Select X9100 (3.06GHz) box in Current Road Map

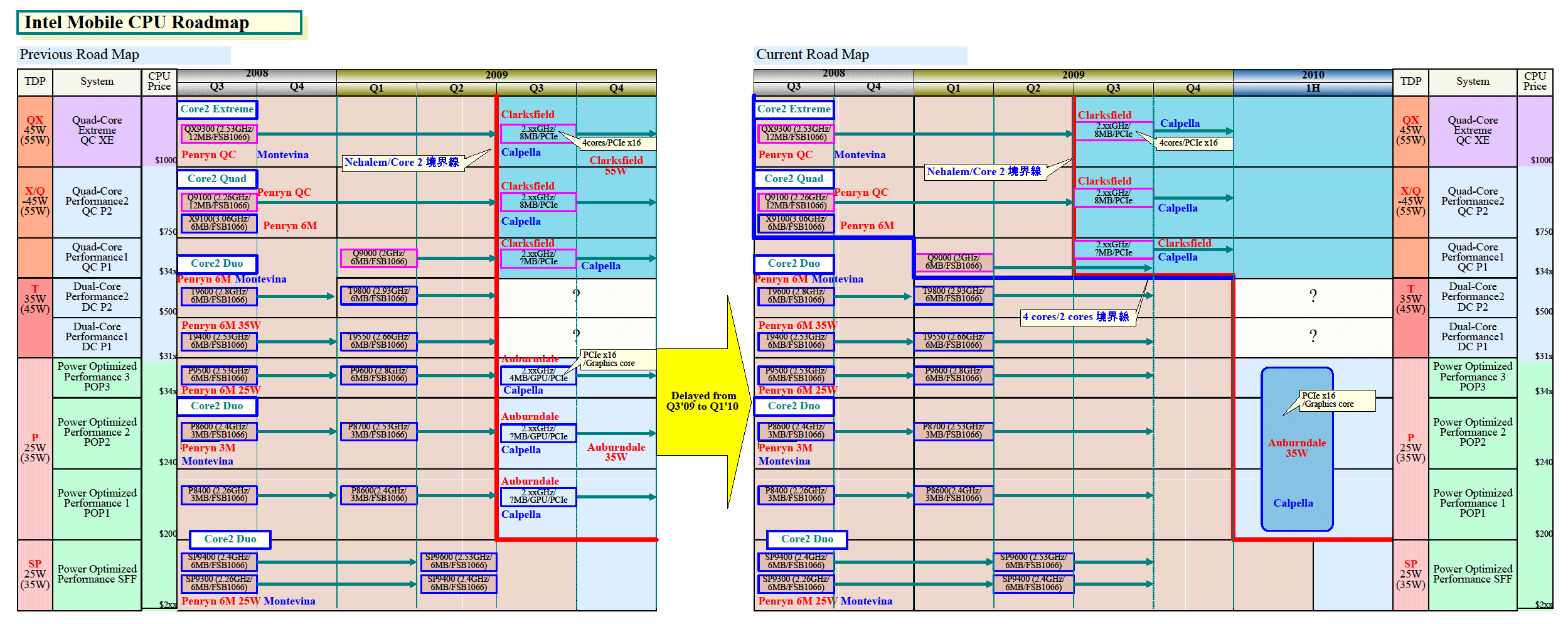(796, 223)
